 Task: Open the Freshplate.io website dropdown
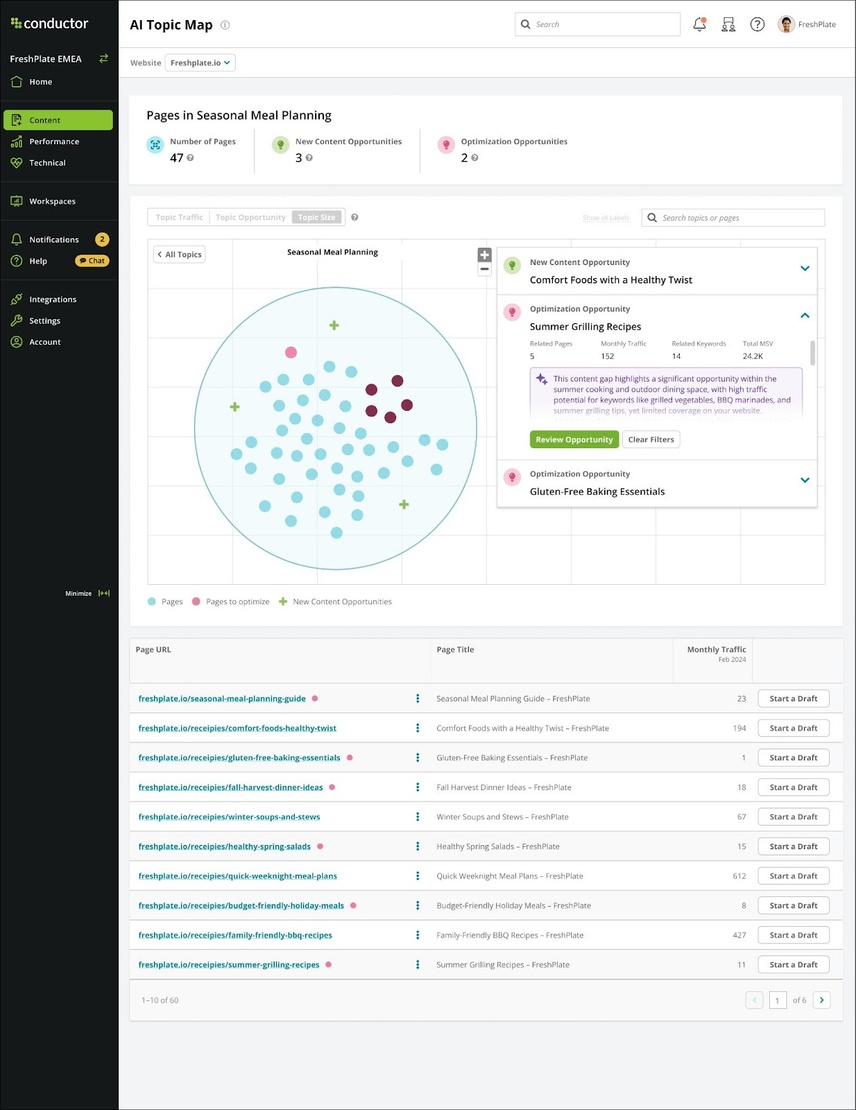(x=199, y=61)
